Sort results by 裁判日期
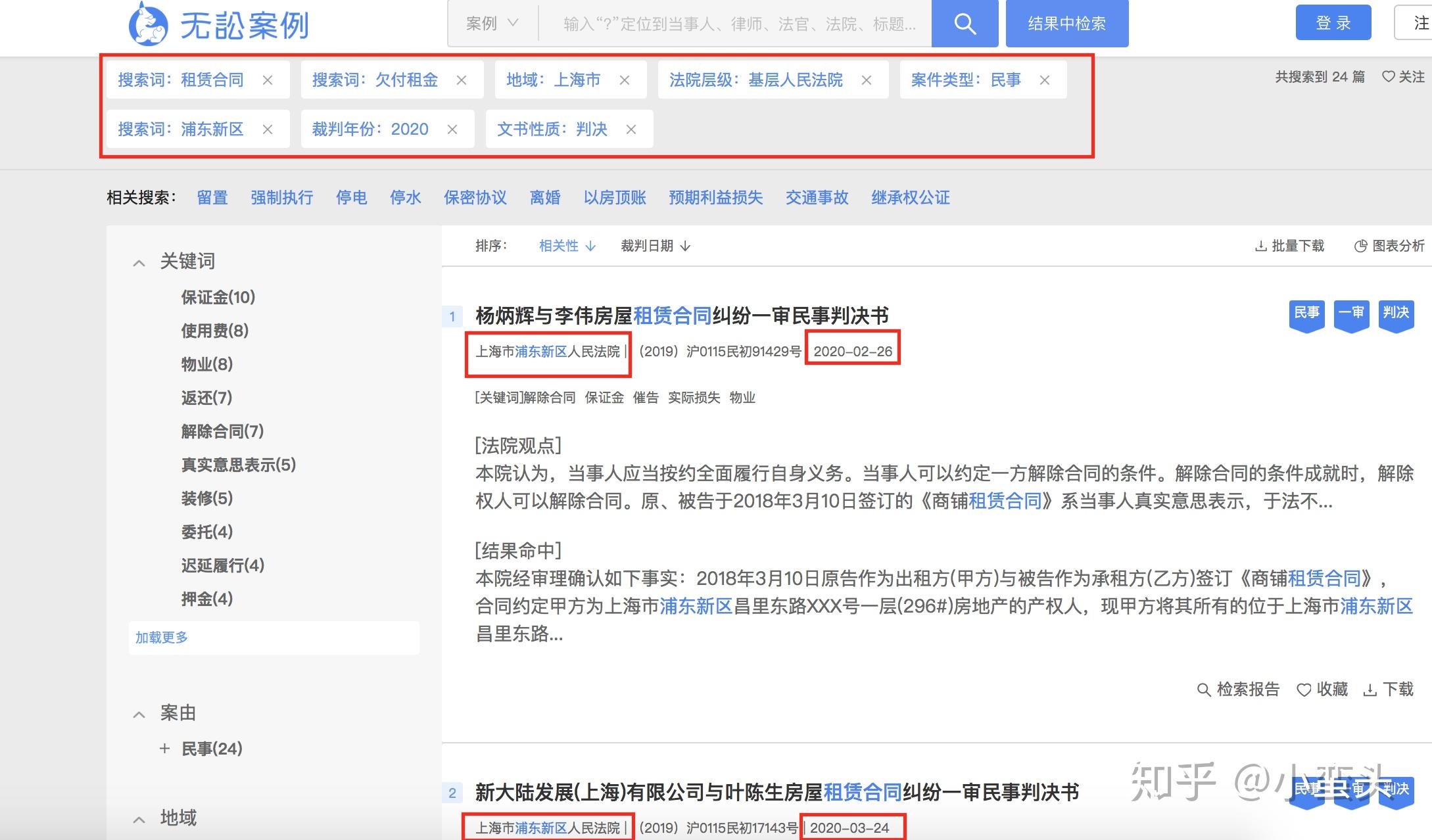 coord(656,246)
